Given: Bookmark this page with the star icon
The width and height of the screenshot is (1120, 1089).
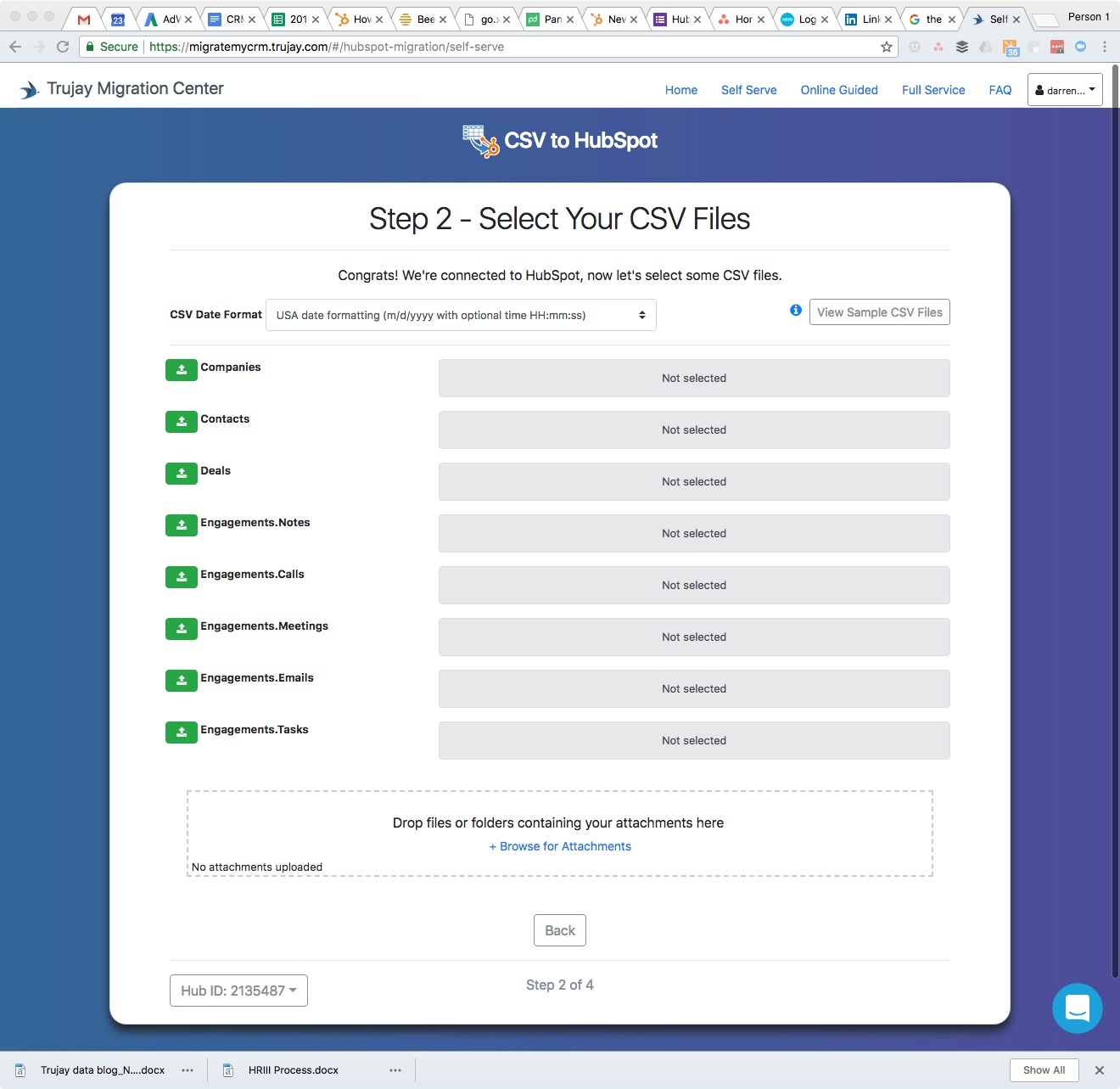Looking at the screenshot, I should [887, 47].
